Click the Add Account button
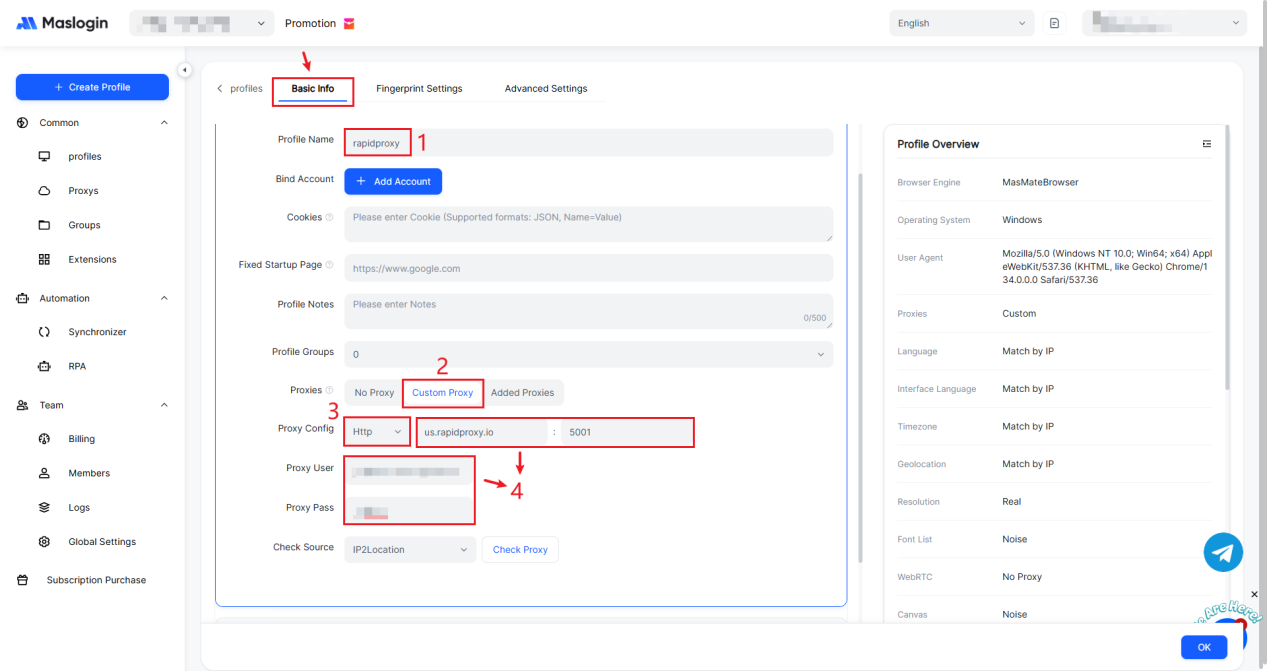 (x=393, y=181)
